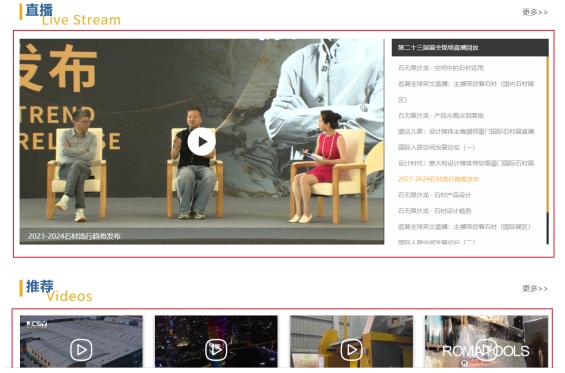Open 潮议儿看 design media stream entry
565x373 pixels.
click(x=466, y=131)
